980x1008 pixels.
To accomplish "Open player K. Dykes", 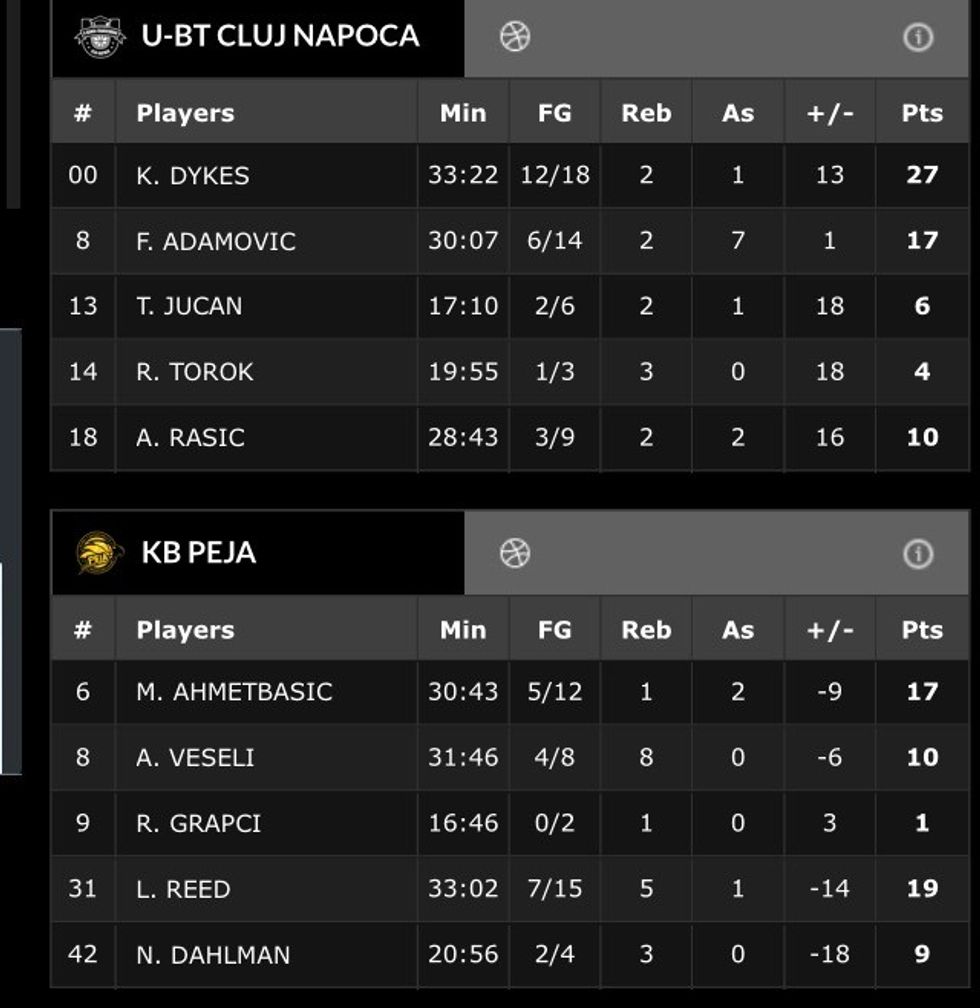I will tap(193, 176).
